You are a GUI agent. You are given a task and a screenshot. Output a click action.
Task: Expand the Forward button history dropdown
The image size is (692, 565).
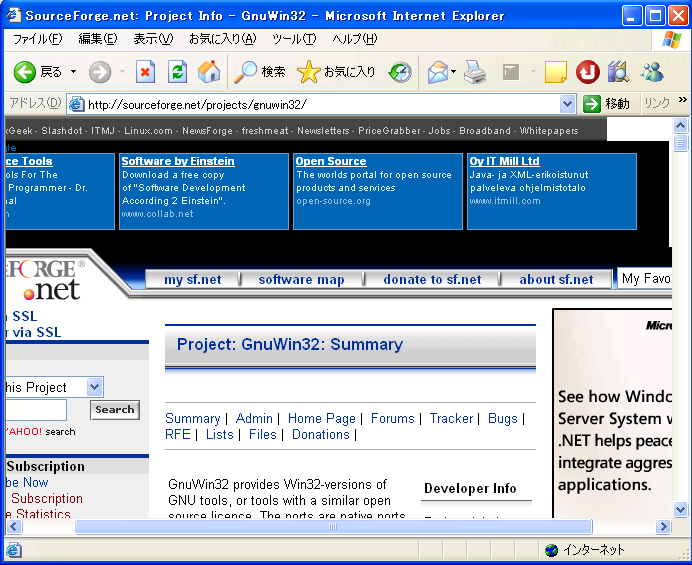(122, 72)
